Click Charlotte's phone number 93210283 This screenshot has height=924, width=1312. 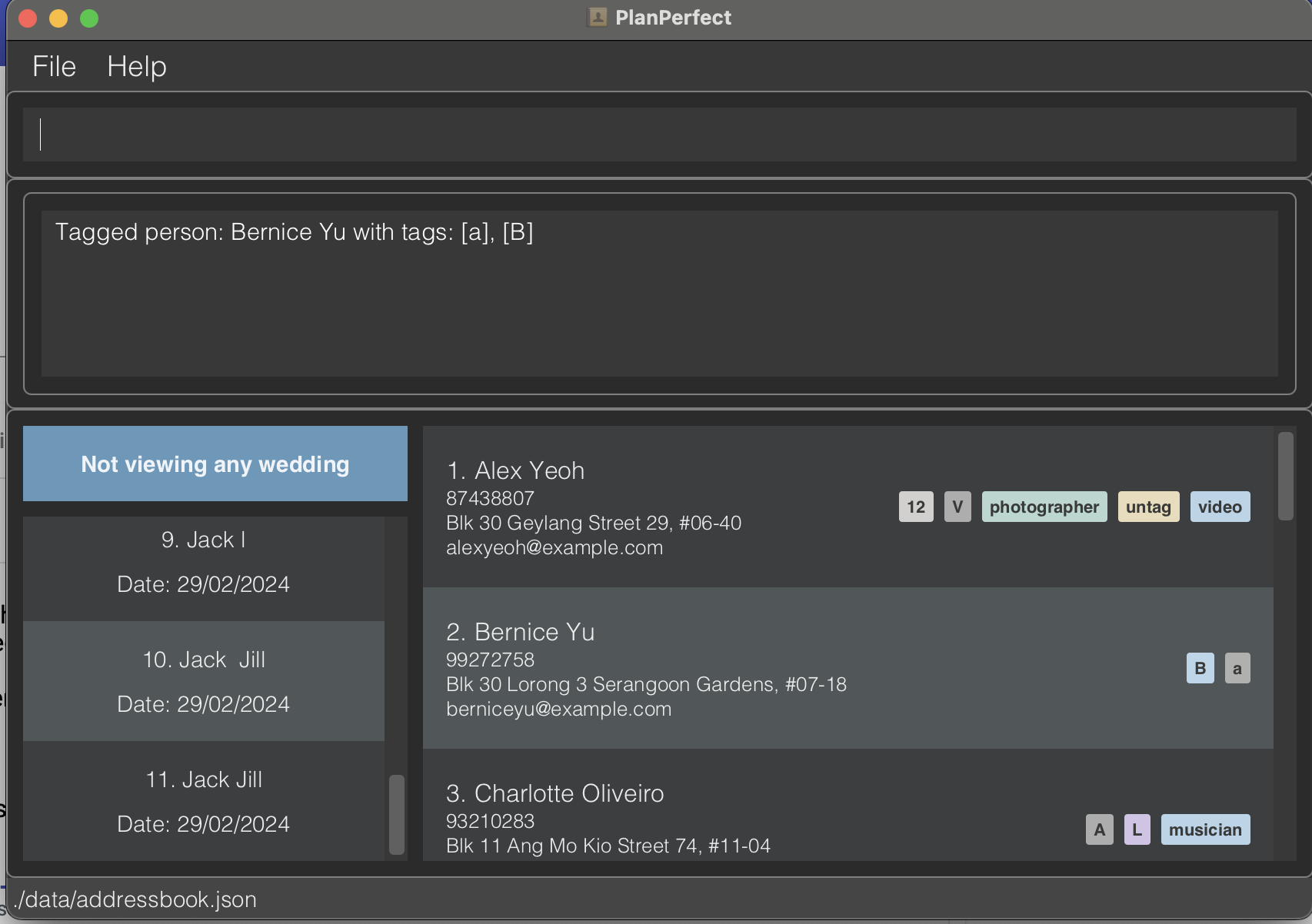tap(490, 821)
